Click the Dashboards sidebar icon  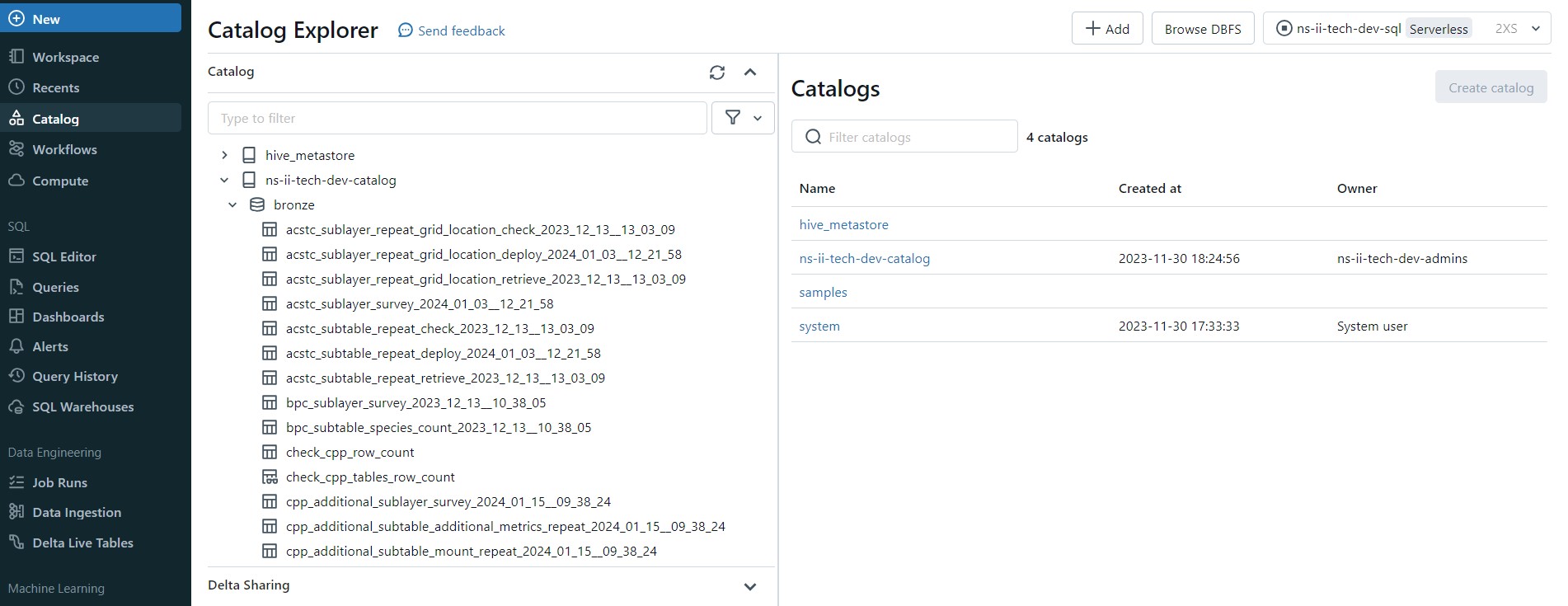[x=16, y=317]
